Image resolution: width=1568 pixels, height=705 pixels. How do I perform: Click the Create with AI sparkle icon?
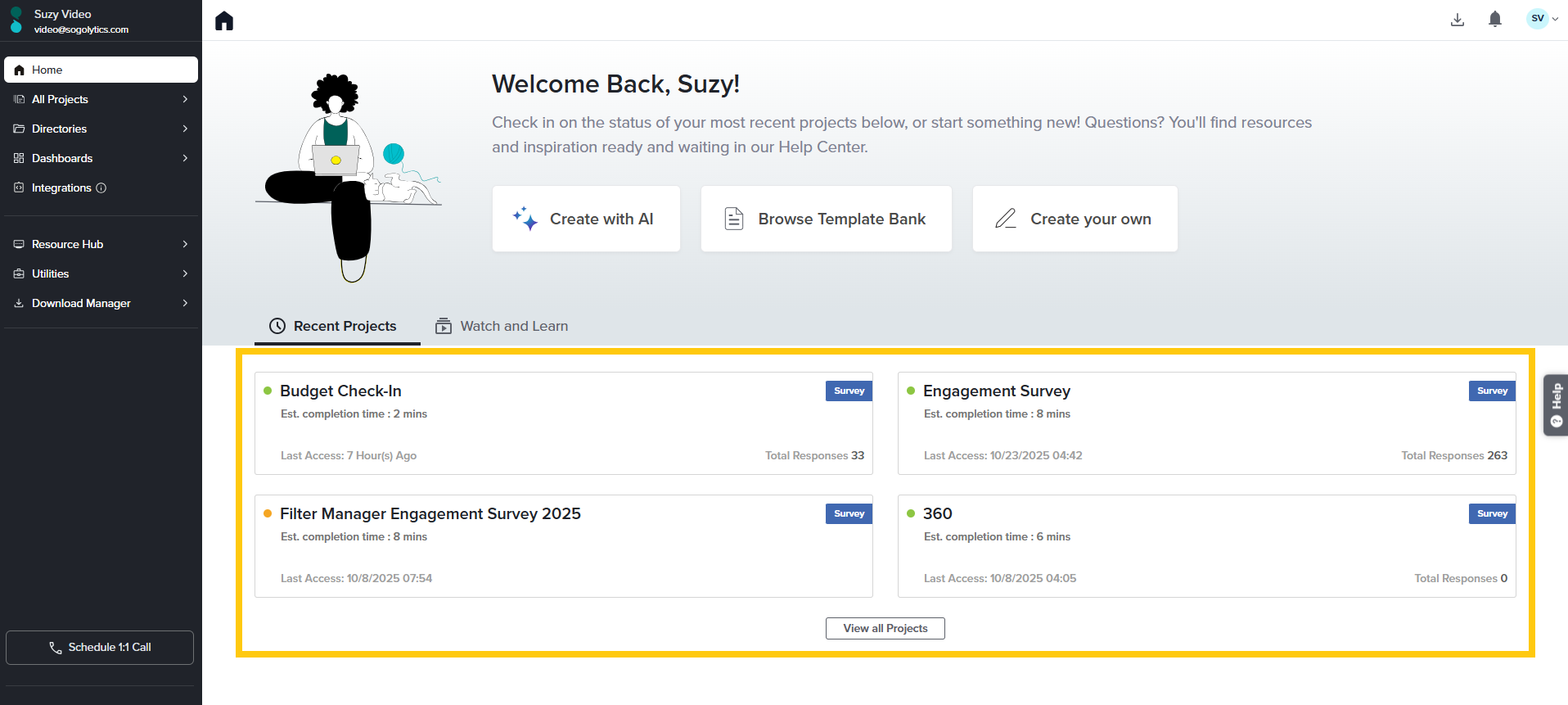[525, 219]
